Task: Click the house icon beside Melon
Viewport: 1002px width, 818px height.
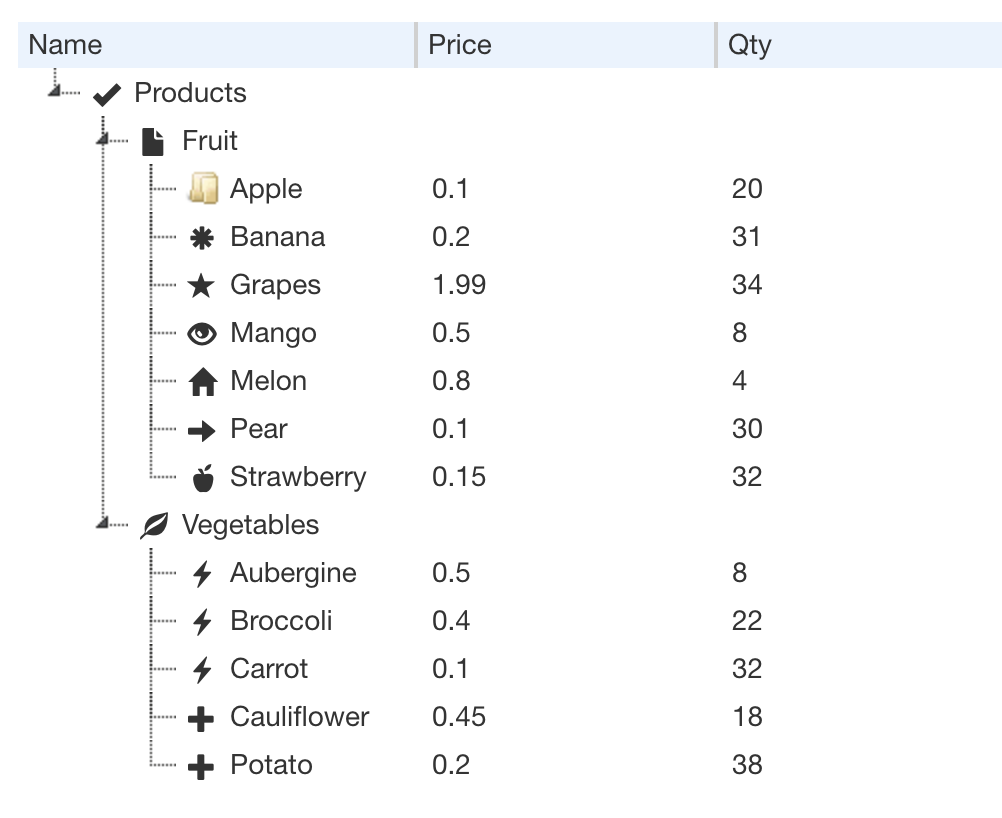Action: (x=203, y=382)
